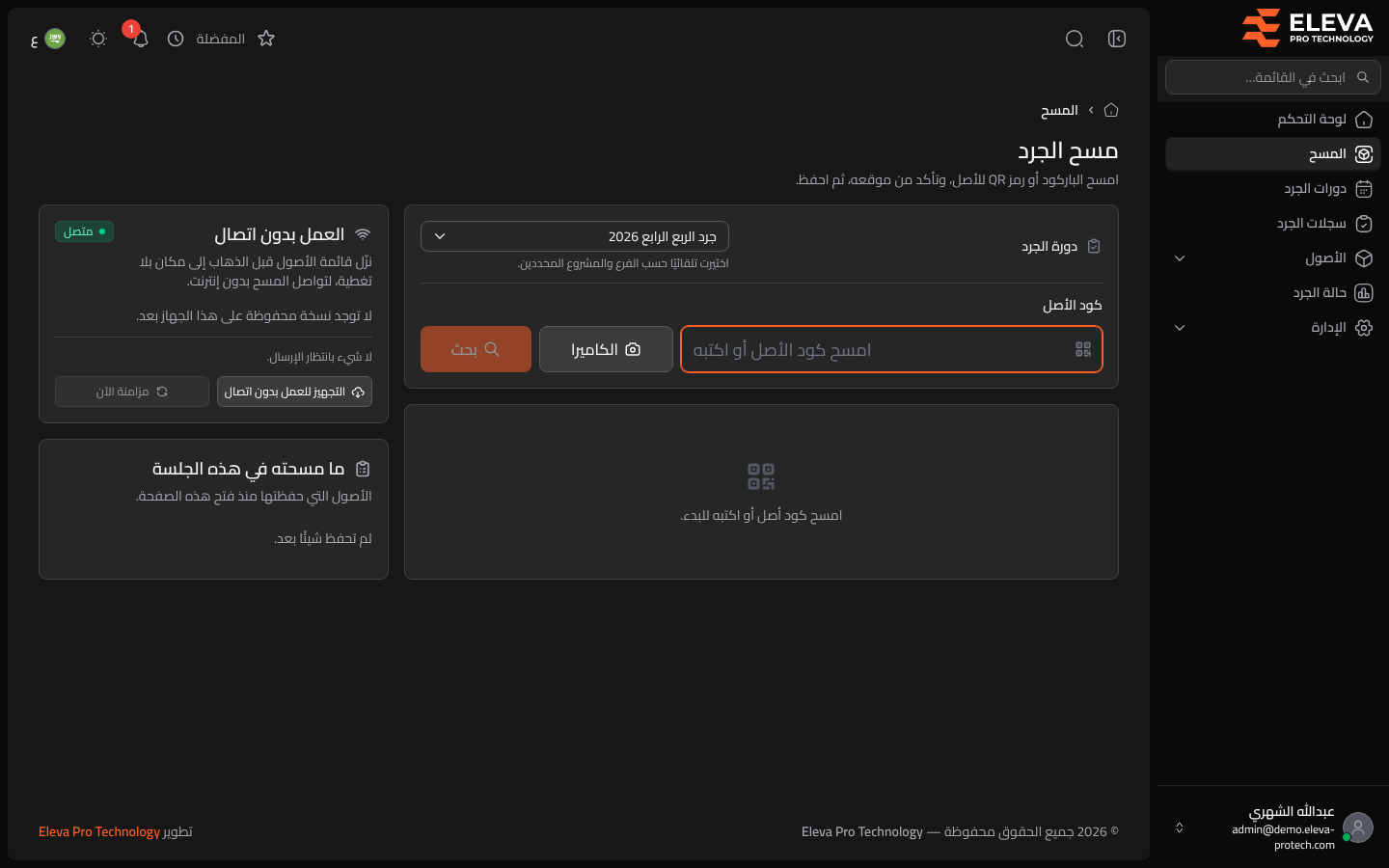Click the text لا شيء بانتظار الإرسال
This screenshot has height=868, width=1389.
pyautogui.click(x=319, y=357)
